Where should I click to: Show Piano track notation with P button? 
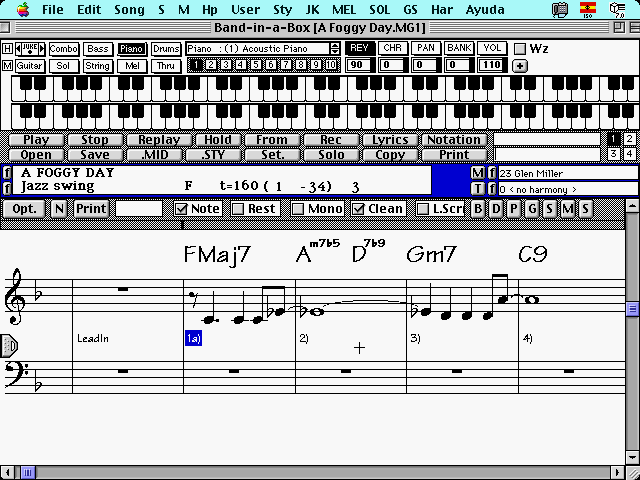pyautogui.click(x=513, y=209)
